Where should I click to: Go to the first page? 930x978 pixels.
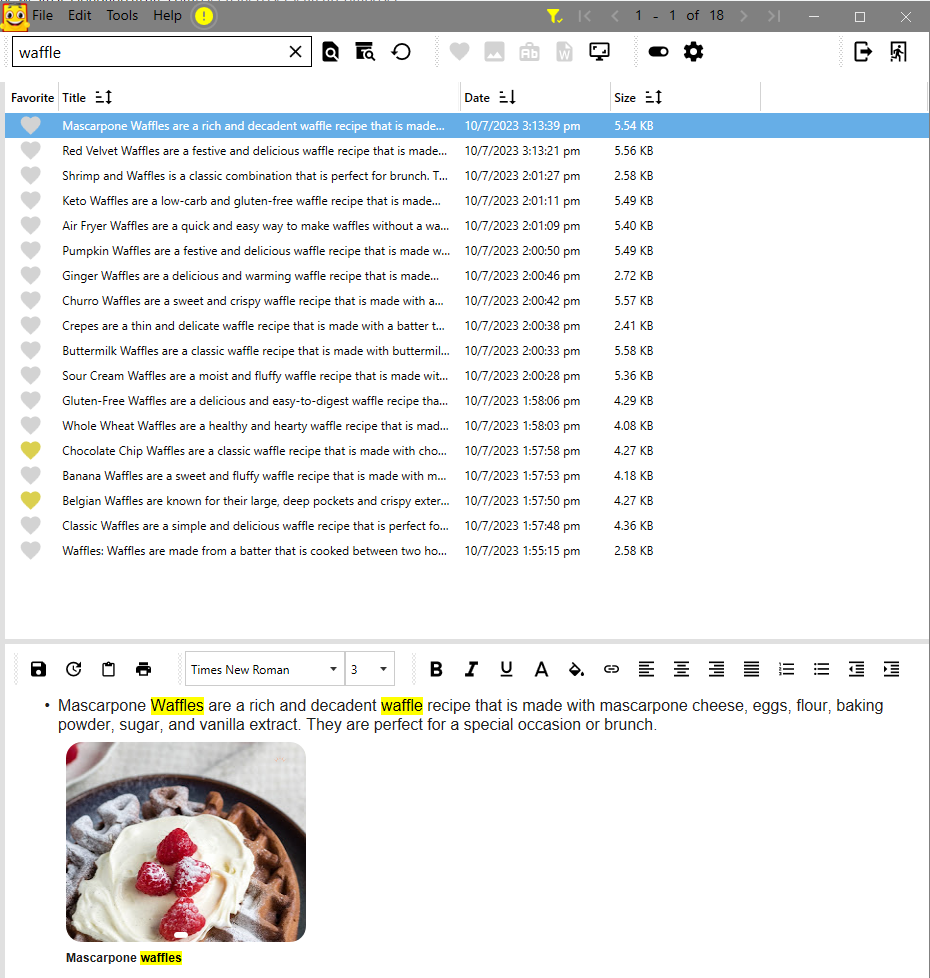[584, 16]
